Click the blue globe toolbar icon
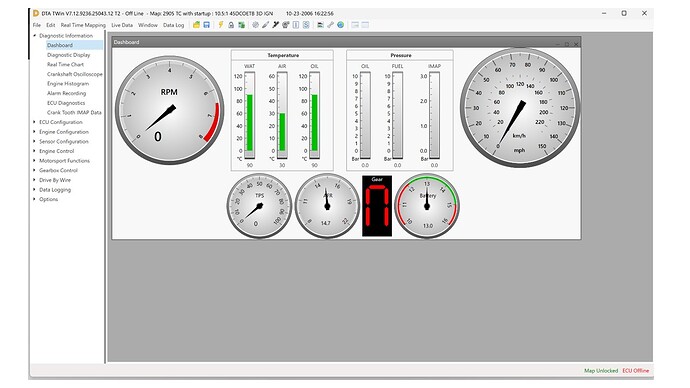This screenshot has height=388, width=690. (340, 25)
